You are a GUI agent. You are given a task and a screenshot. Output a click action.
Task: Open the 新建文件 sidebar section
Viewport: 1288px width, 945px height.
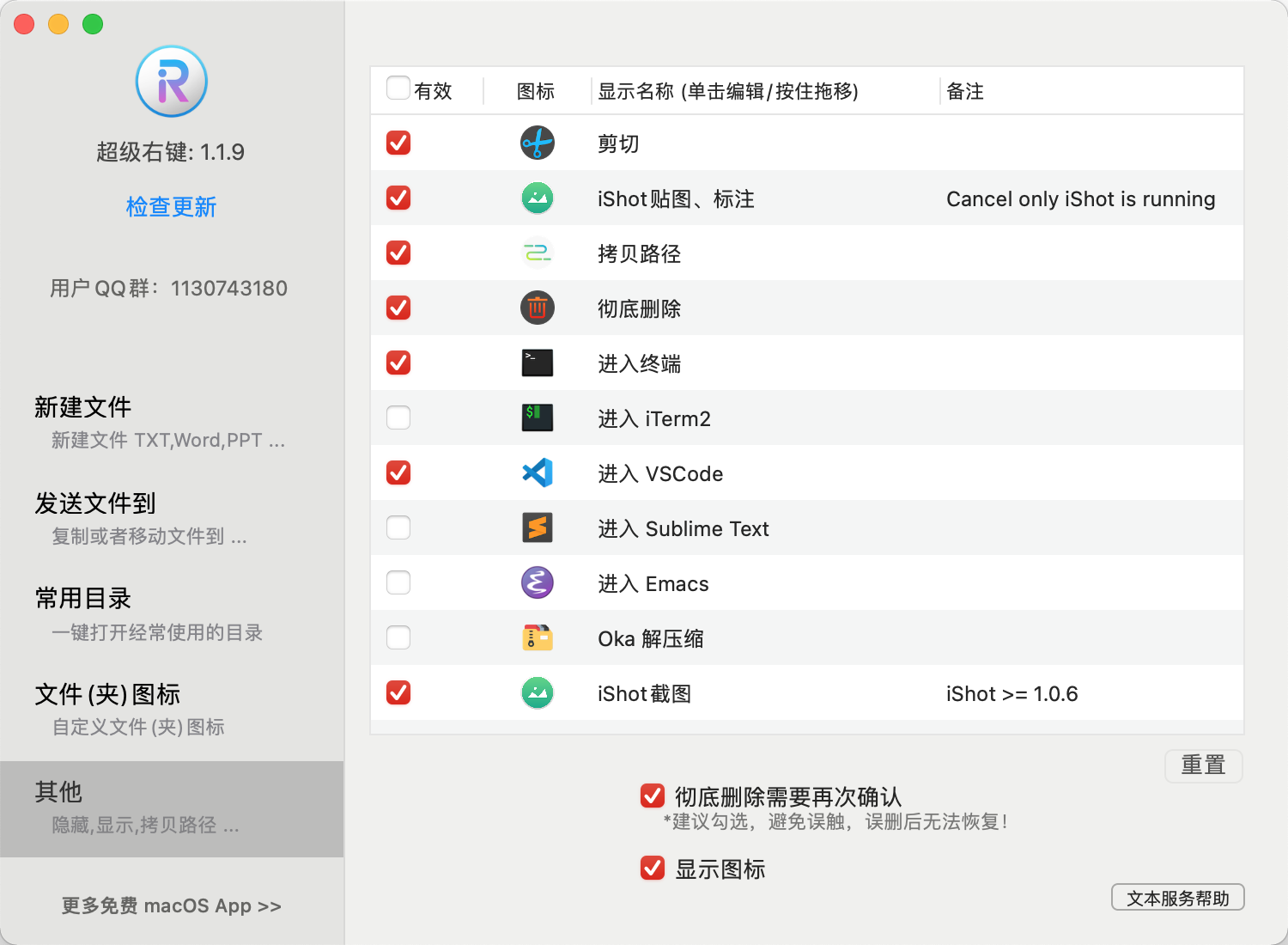(x=172, y=423)
